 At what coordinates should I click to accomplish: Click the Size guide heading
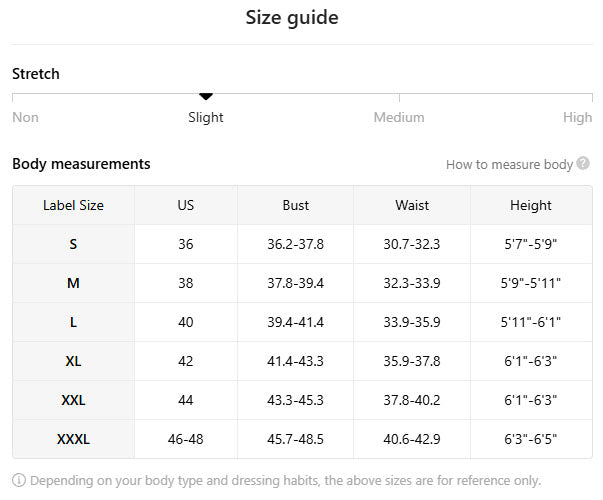(x=292, y=18)
